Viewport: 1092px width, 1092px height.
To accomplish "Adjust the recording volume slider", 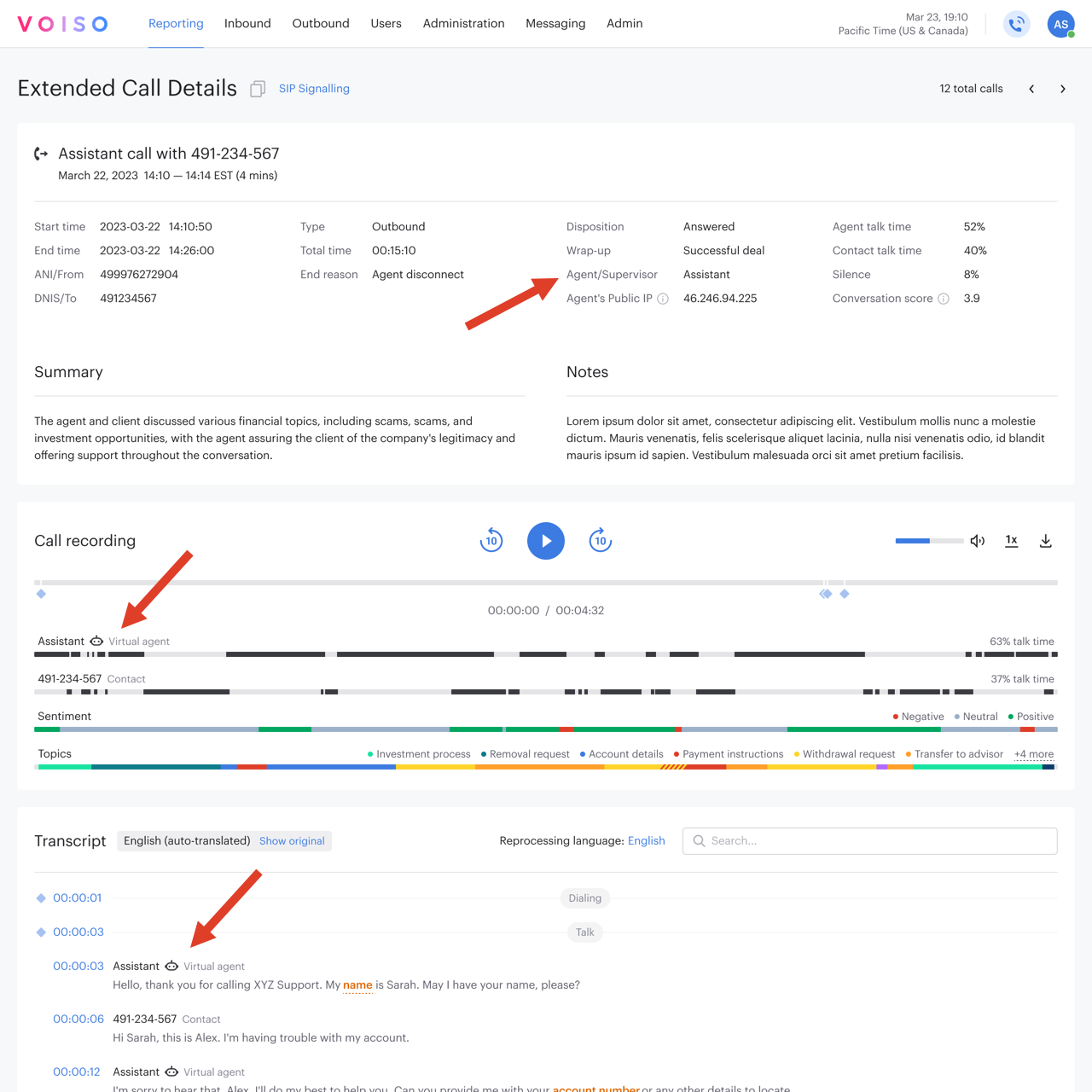I will pos(929,540).
